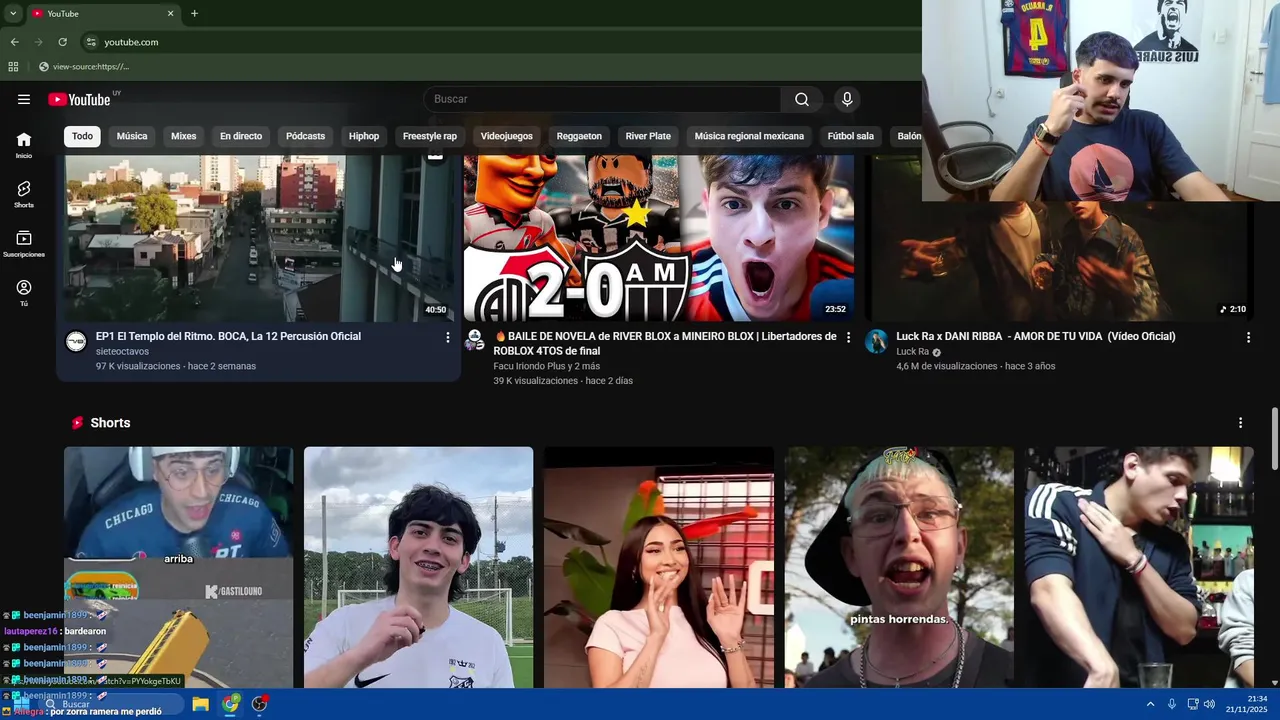This screenshot has height=720, width=1280.
Task: Select the River Plate filter chip
Action: (x=648, y=136)
